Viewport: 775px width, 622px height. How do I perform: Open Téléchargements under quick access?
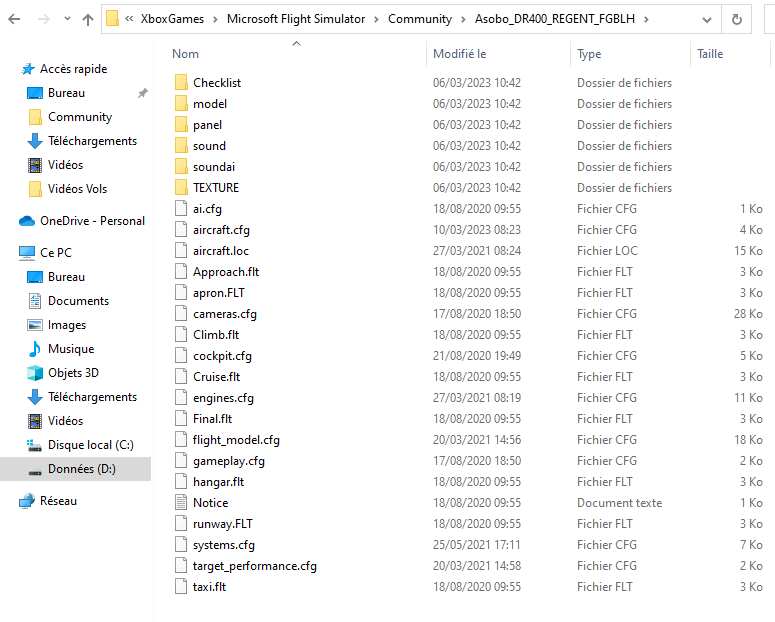92,141
